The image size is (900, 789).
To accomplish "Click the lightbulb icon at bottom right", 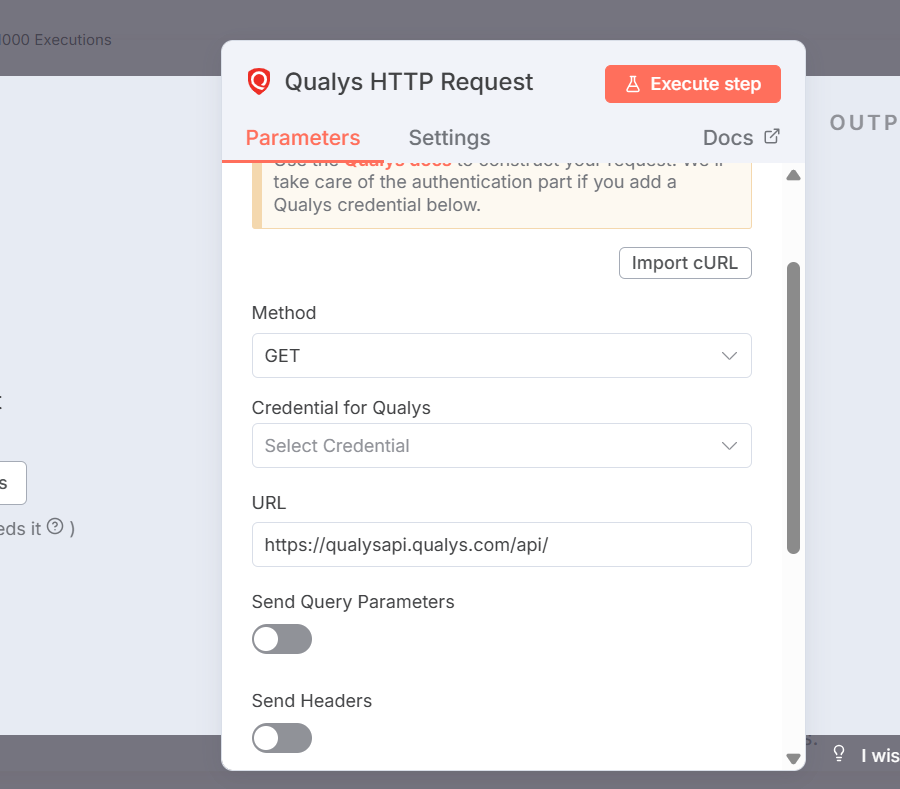I will tap(839, 754).
